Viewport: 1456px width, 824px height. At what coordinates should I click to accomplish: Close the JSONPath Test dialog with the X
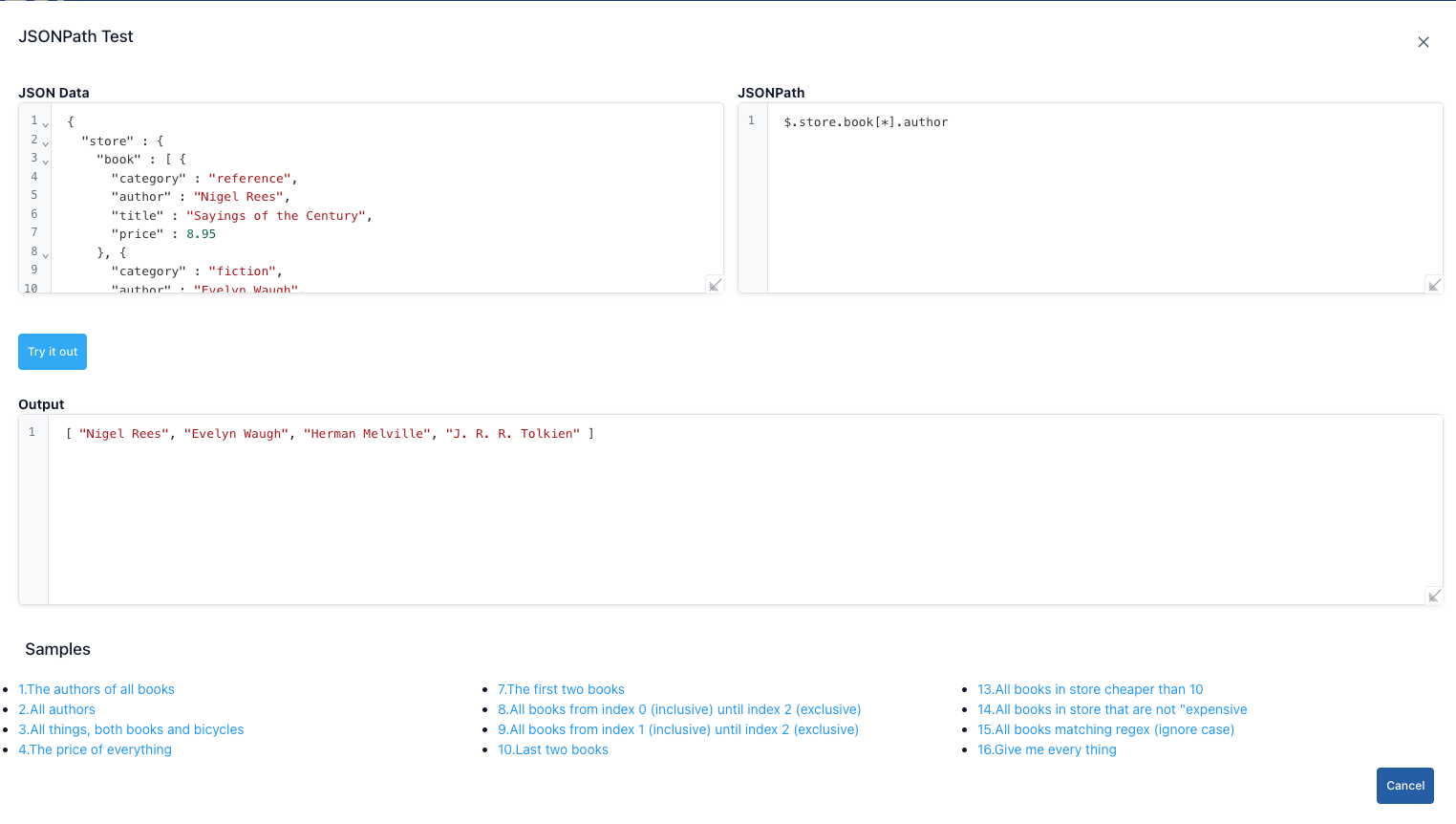point(1423,42)
